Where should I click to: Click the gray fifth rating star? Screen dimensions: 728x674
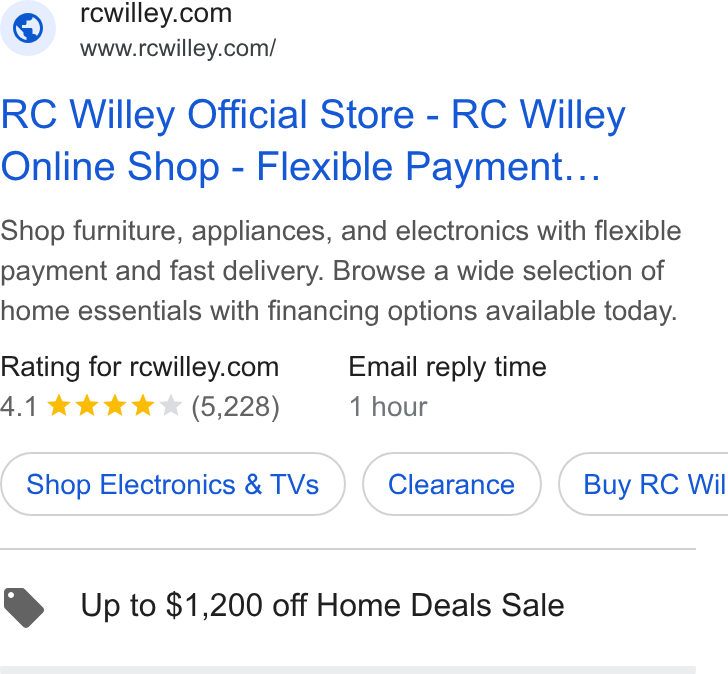170,406
